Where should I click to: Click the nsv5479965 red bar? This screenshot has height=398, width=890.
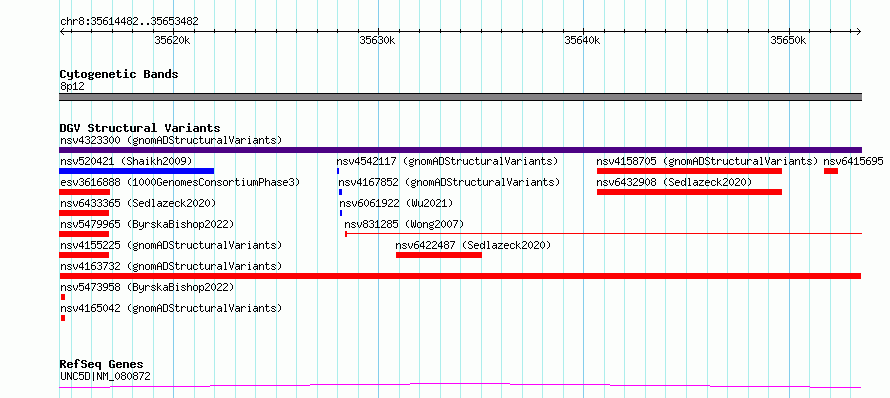click(x=84, y=234)
